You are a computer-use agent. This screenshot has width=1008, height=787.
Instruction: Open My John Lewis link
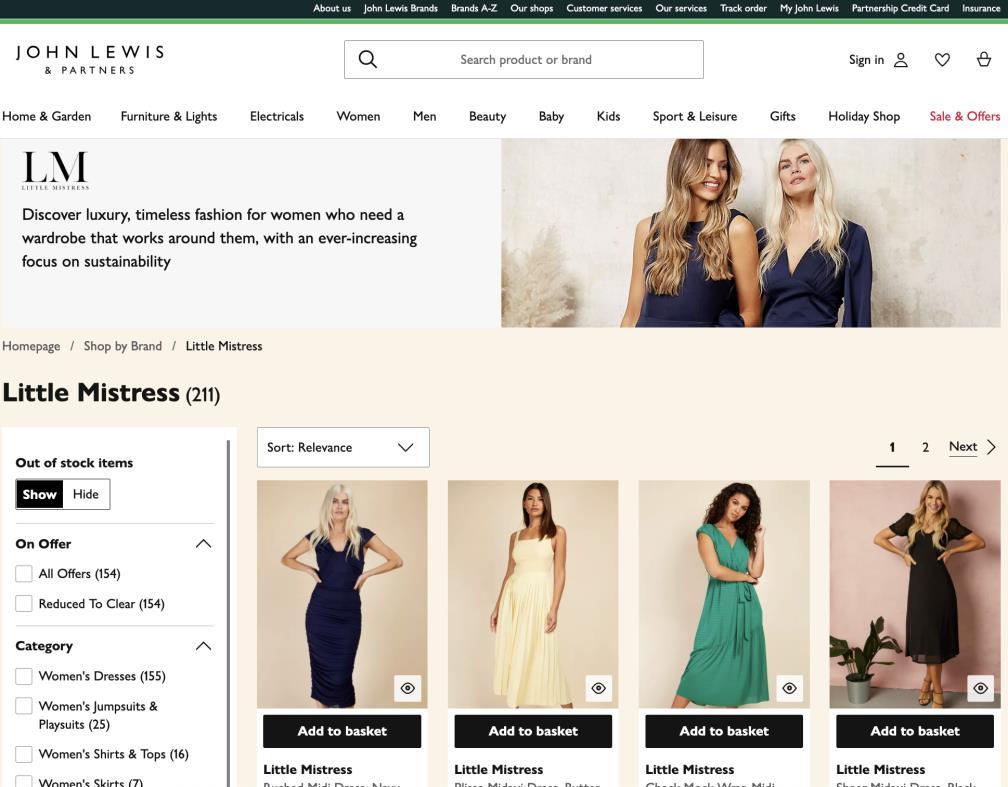809,8
